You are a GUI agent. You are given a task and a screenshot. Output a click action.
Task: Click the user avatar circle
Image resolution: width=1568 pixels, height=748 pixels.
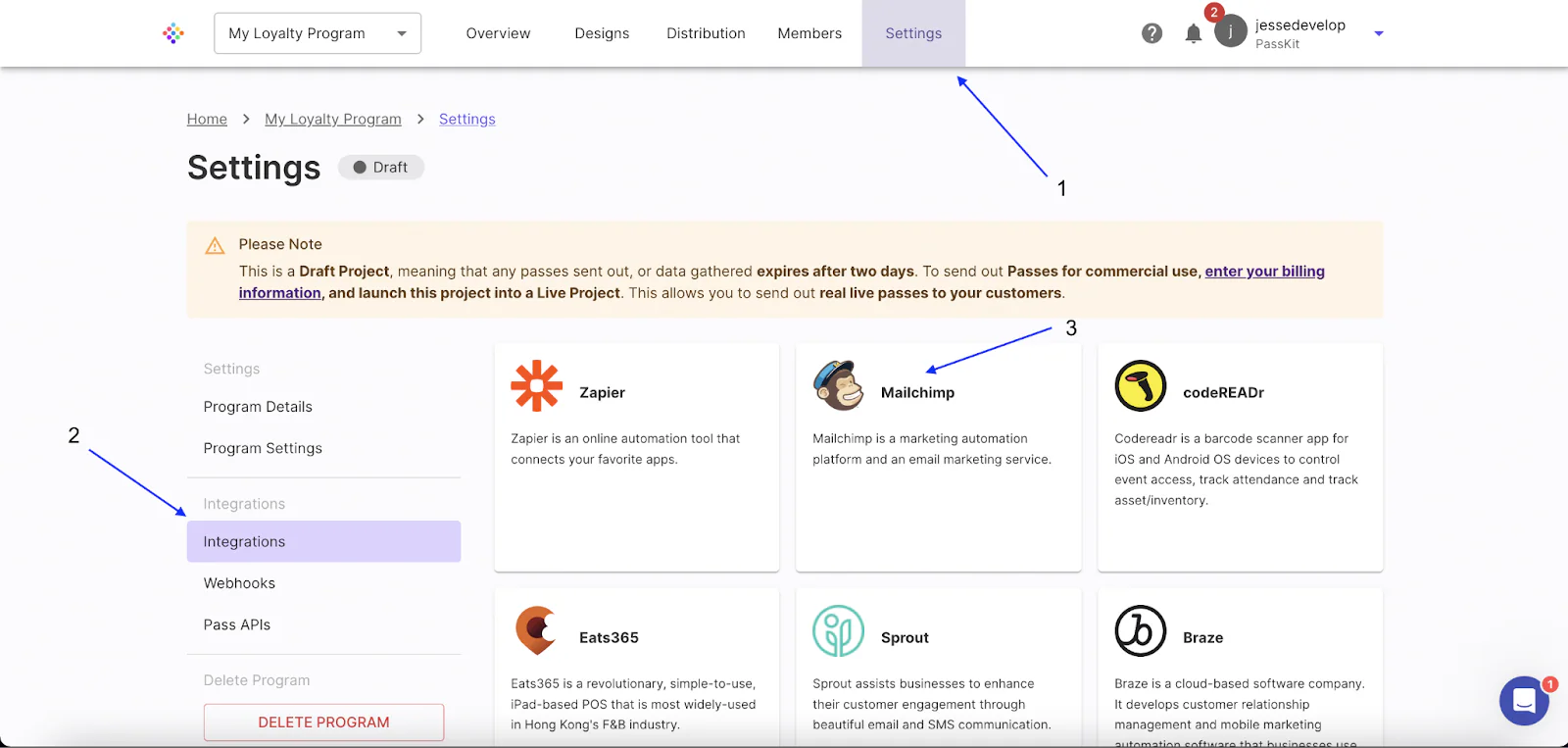(x=1230, y=31)
